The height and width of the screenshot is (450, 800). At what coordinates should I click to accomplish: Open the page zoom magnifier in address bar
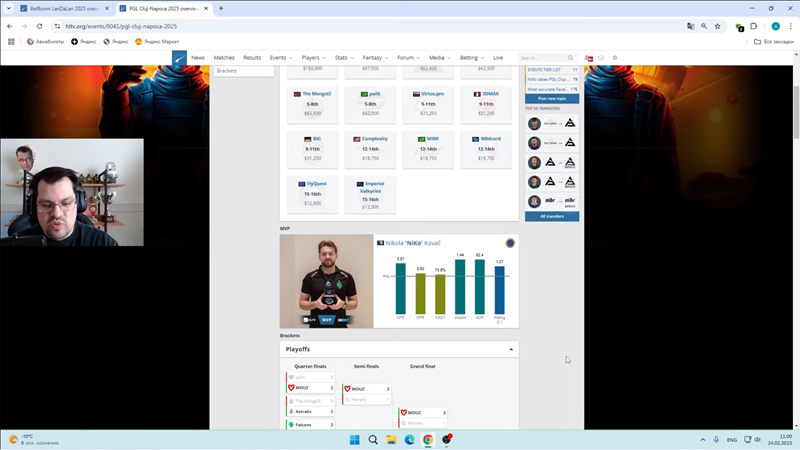[x=704, y=26]
